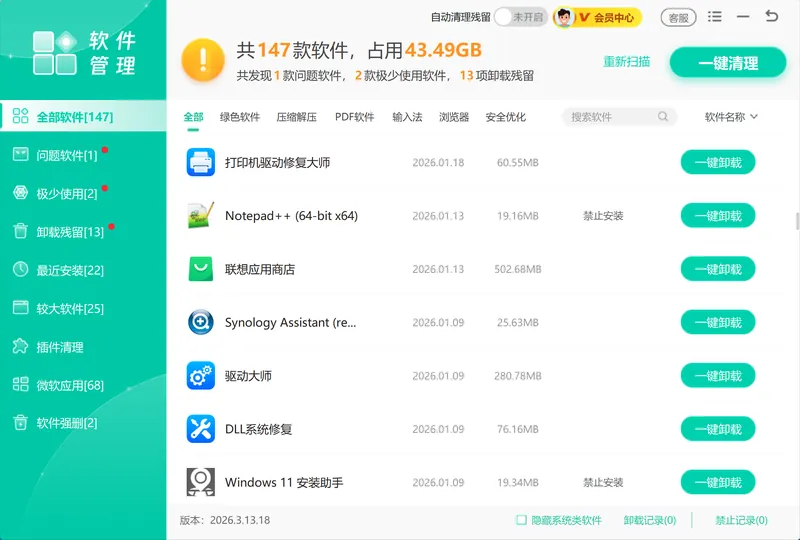The height and width of the screenshot is (540, 800).
Task: Uninstall 联想应用商店 with 一键卸载
Action: (x=718, y=269)
